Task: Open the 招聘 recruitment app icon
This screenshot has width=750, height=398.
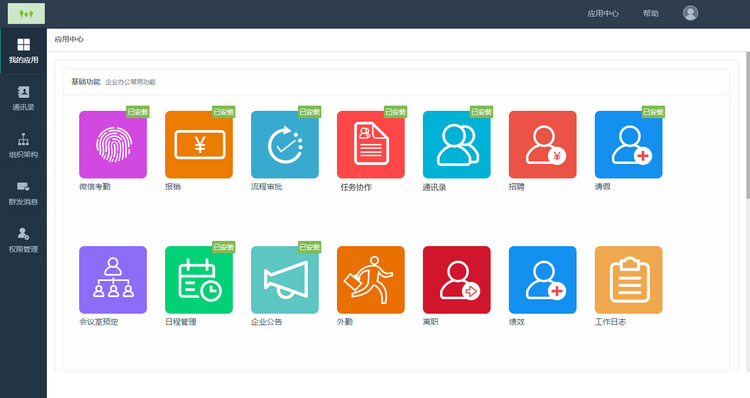Action: coord(542,144)
